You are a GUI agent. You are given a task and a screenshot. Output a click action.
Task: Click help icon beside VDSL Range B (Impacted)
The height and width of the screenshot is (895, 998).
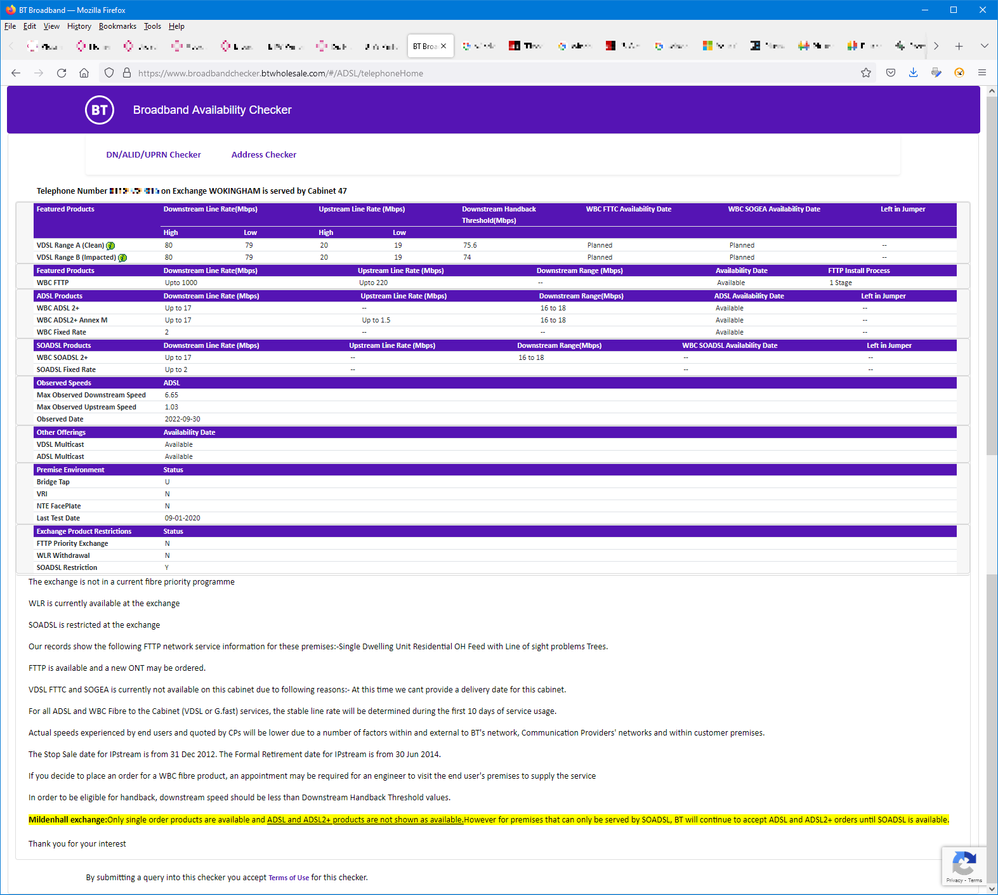pos(122,257)
